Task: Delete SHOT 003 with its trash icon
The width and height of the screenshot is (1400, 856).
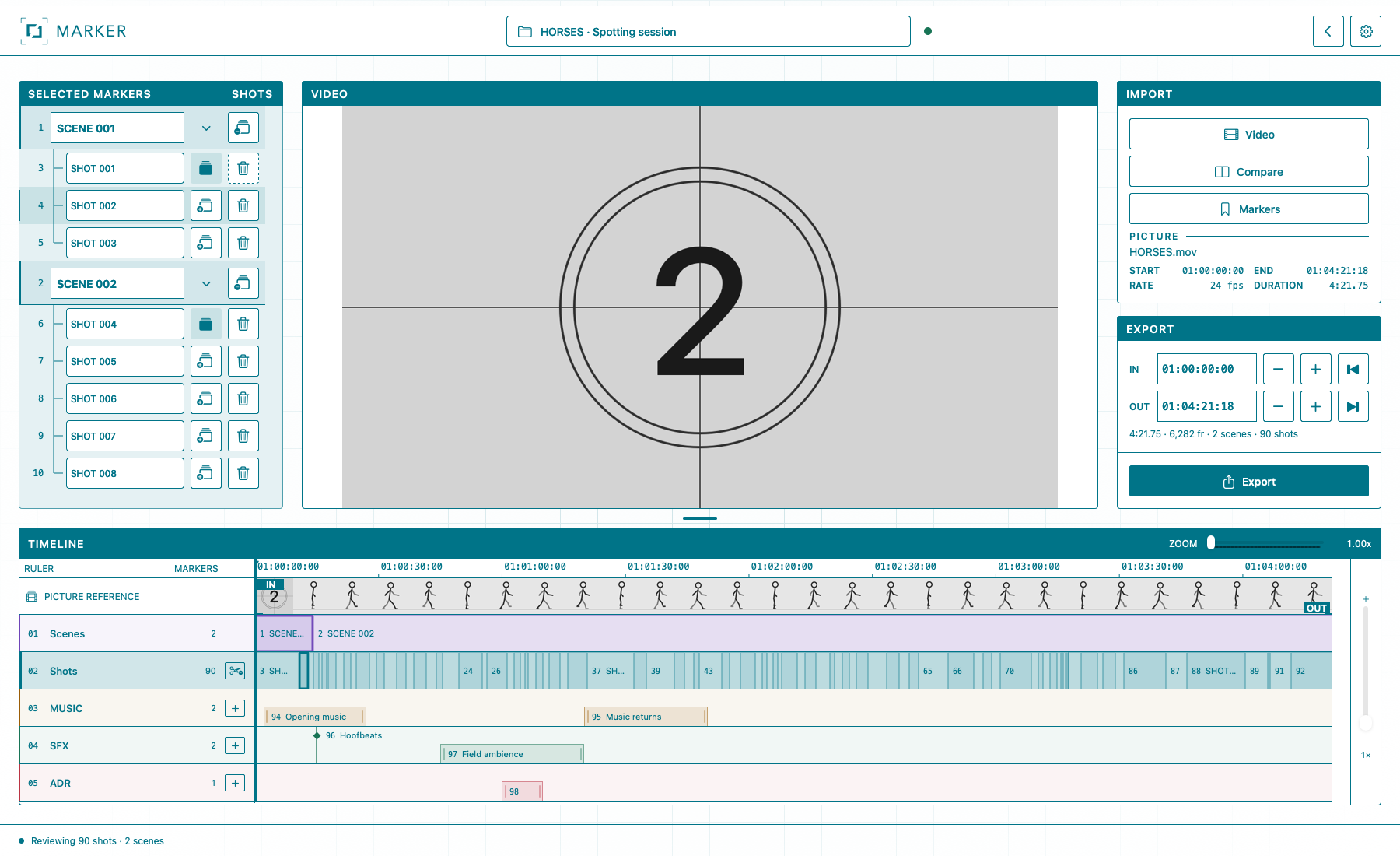Action: tap(243, 243)
